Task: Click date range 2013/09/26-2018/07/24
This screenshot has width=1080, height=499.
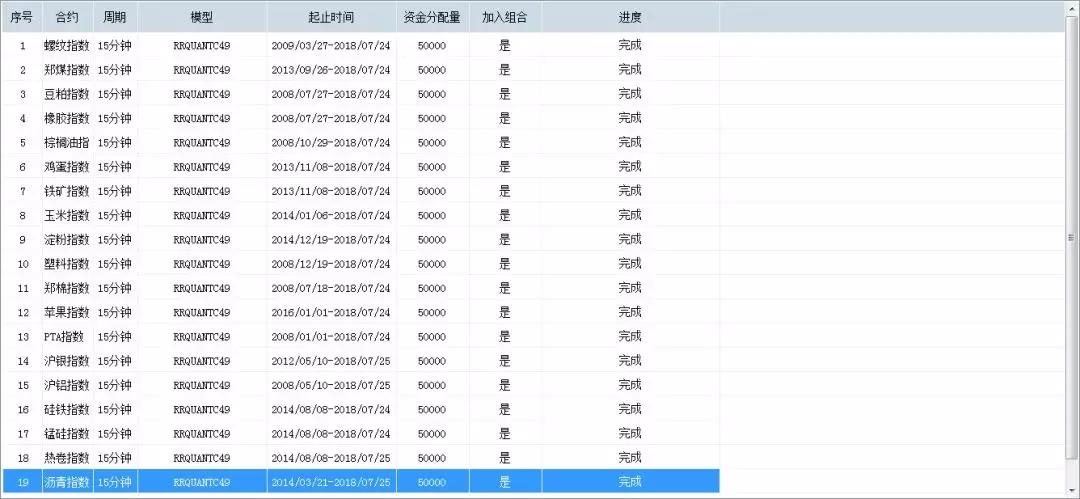Action: (x=331, y=70)
